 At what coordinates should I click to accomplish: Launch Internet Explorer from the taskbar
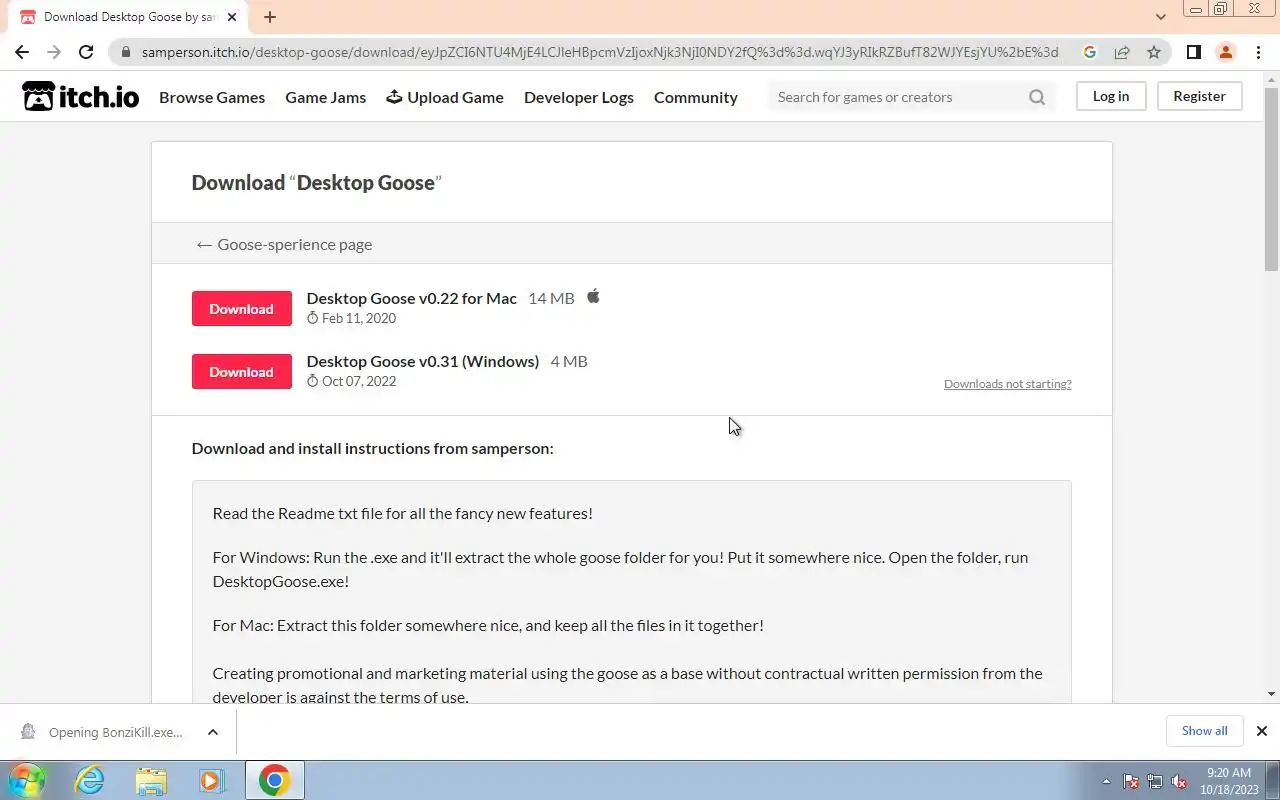tap(90, 780)
